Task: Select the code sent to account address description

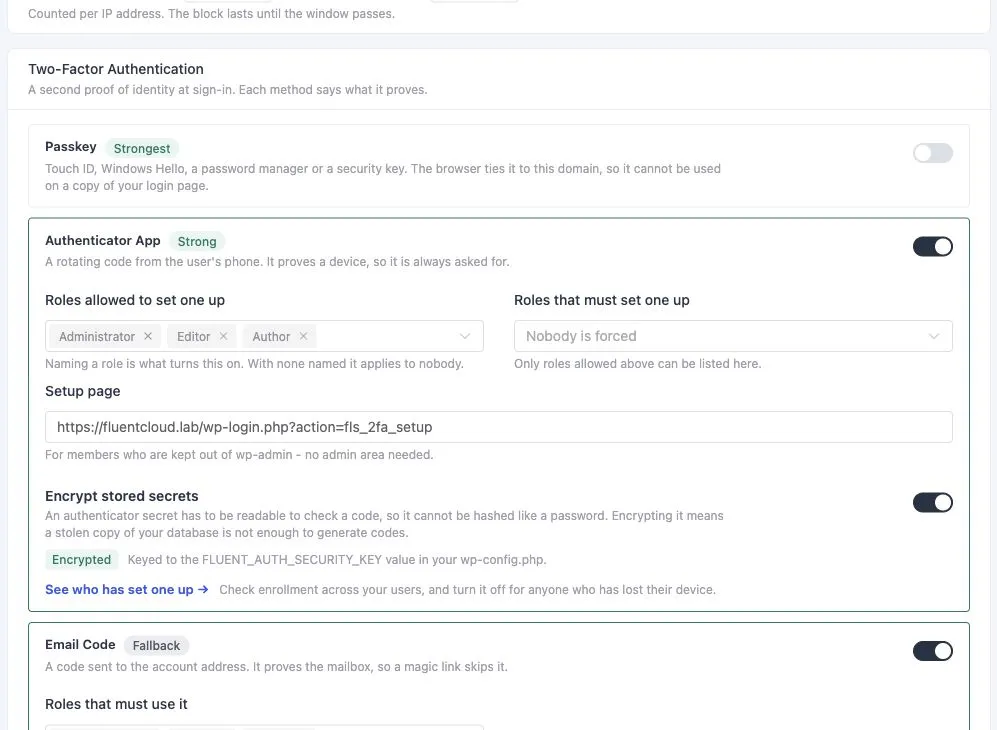Action: 277,667
